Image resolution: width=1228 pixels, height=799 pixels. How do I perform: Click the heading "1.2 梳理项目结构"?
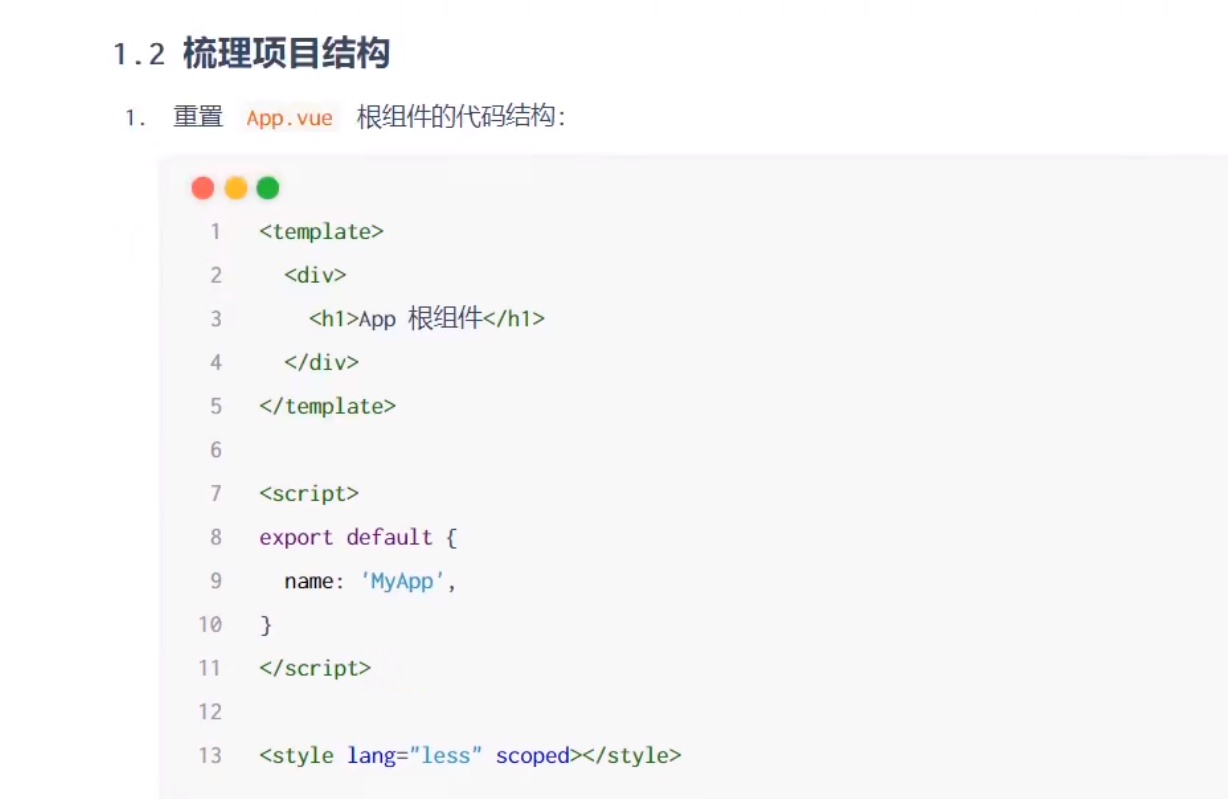(x=251, y=54)
